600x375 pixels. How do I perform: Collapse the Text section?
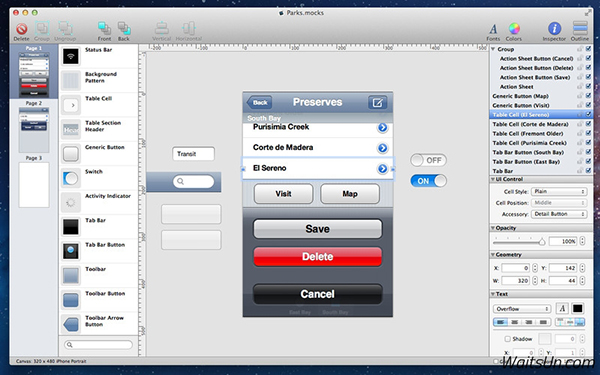(x=493, y=294)
